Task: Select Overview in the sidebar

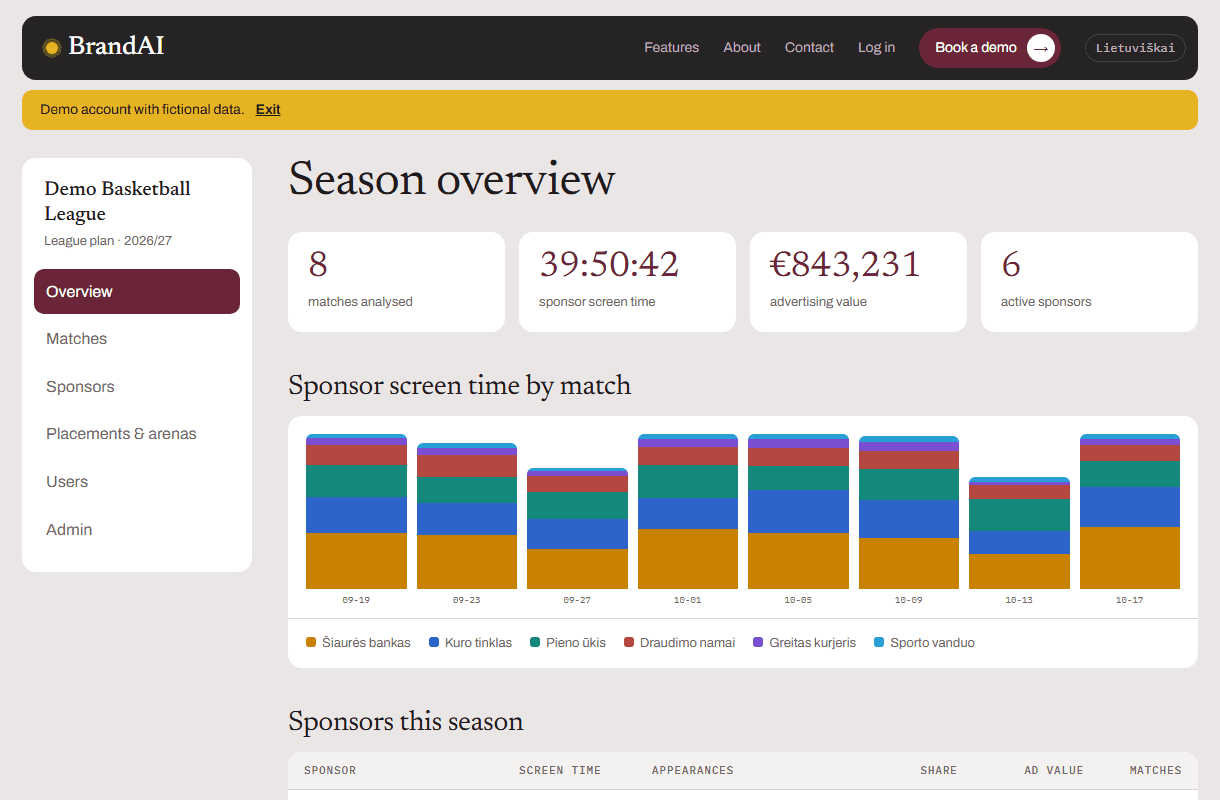Action: pyautogui.click(x=137, y=291)
